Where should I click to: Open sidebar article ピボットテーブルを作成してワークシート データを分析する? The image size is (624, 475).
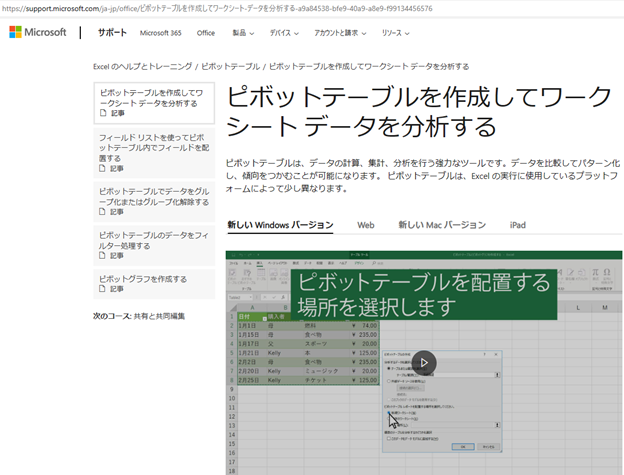(154, 103)
